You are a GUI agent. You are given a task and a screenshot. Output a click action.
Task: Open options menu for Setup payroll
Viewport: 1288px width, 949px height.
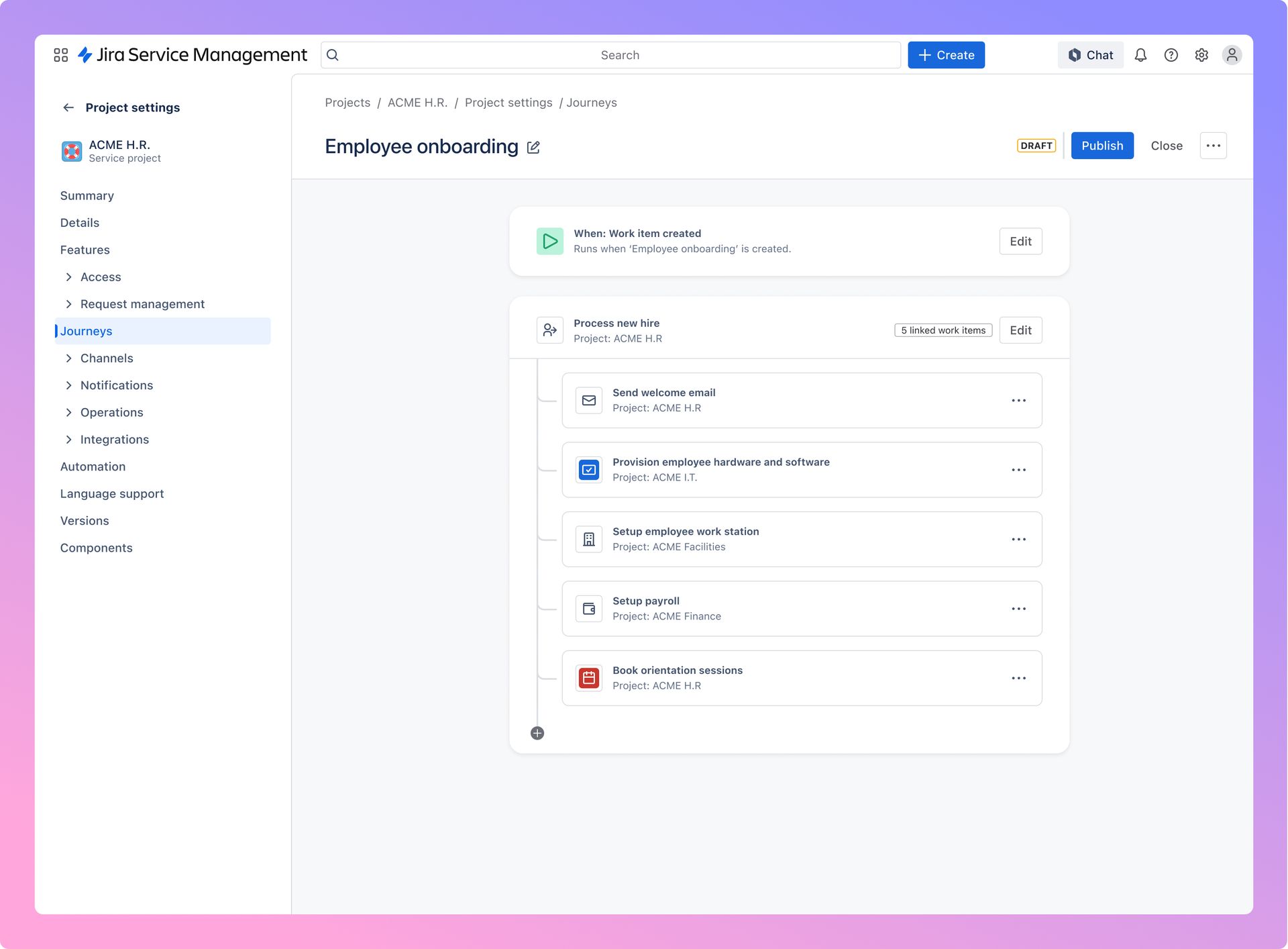[1019, 608]
